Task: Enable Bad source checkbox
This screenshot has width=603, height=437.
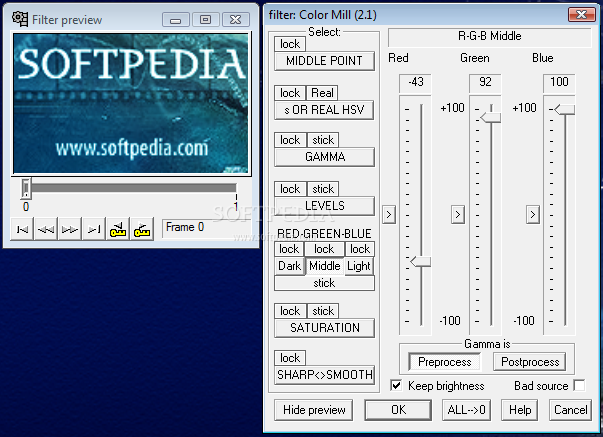Action: click(579, 385)
